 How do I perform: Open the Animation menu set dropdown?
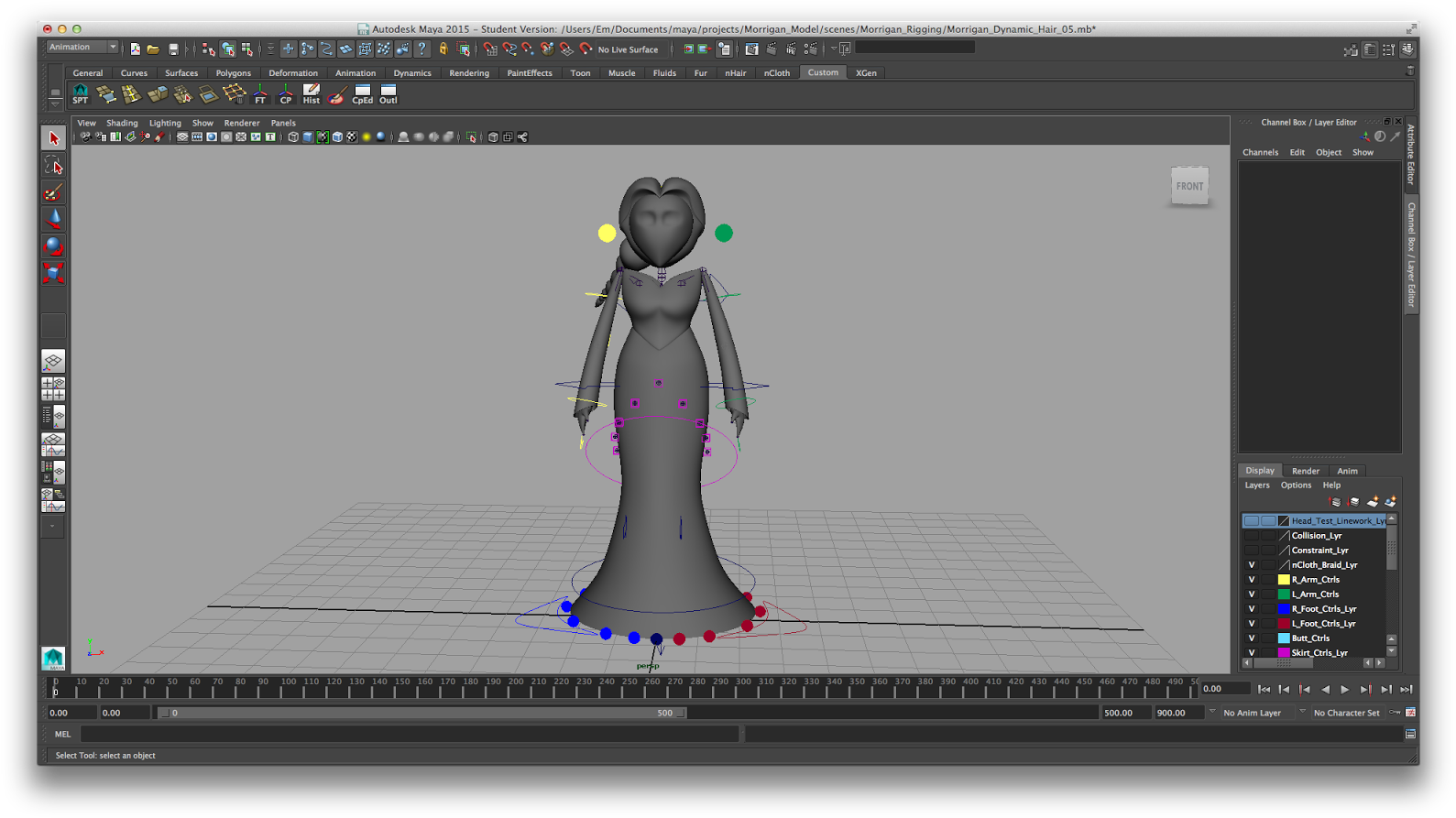click(82, 48)
